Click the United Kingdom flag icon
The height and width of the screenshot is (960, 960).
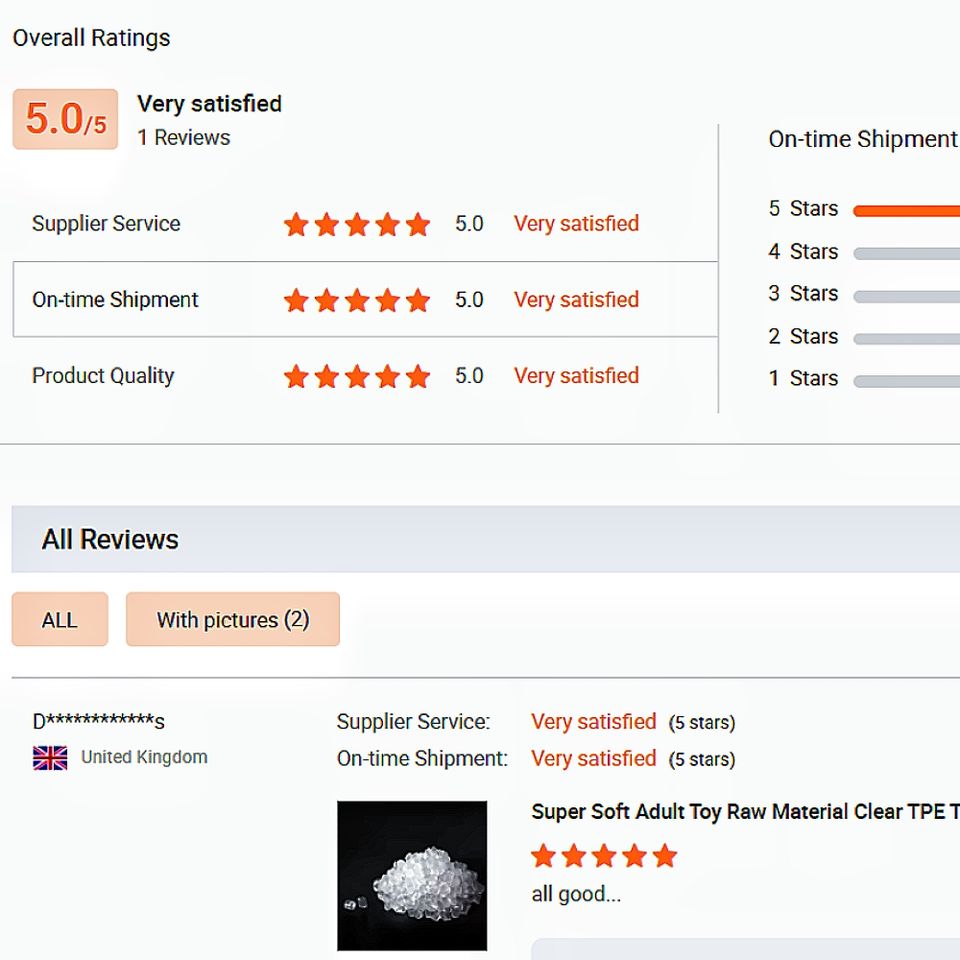click(x=50, y=758)
